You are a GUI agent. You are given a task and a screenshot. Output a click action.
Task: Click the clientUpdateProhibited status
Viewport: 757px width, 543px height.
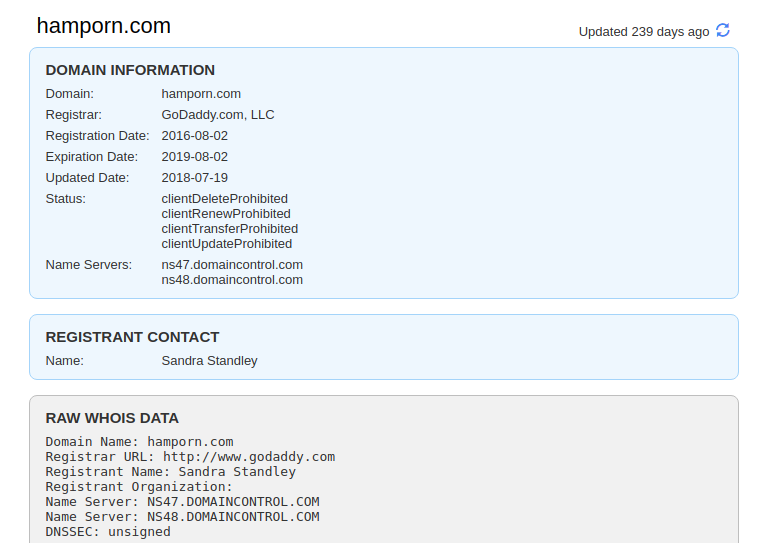(x=226, y=244)
